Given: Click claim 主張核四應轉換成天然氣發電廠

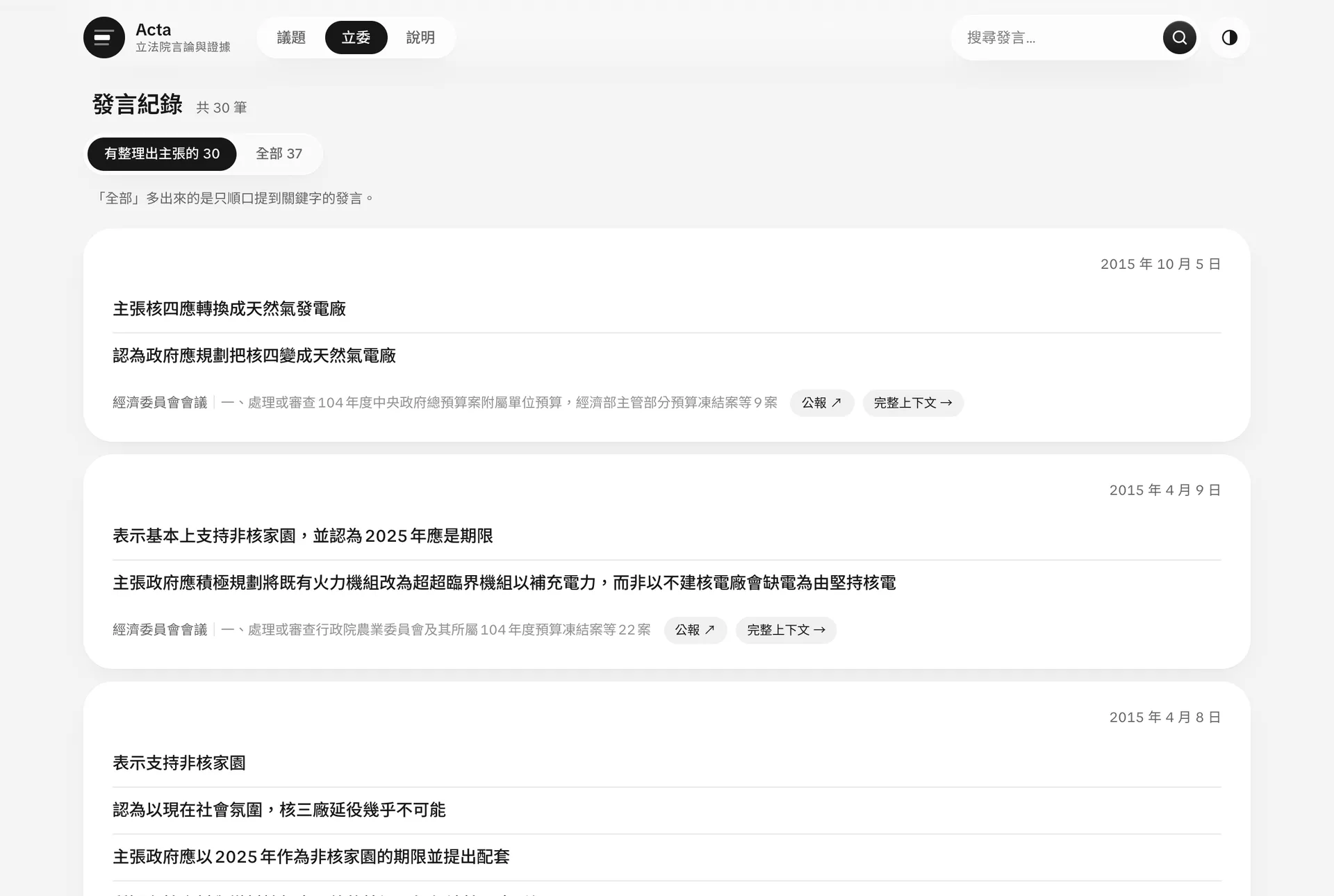Looking at the screenshot, I should [229, 309].
